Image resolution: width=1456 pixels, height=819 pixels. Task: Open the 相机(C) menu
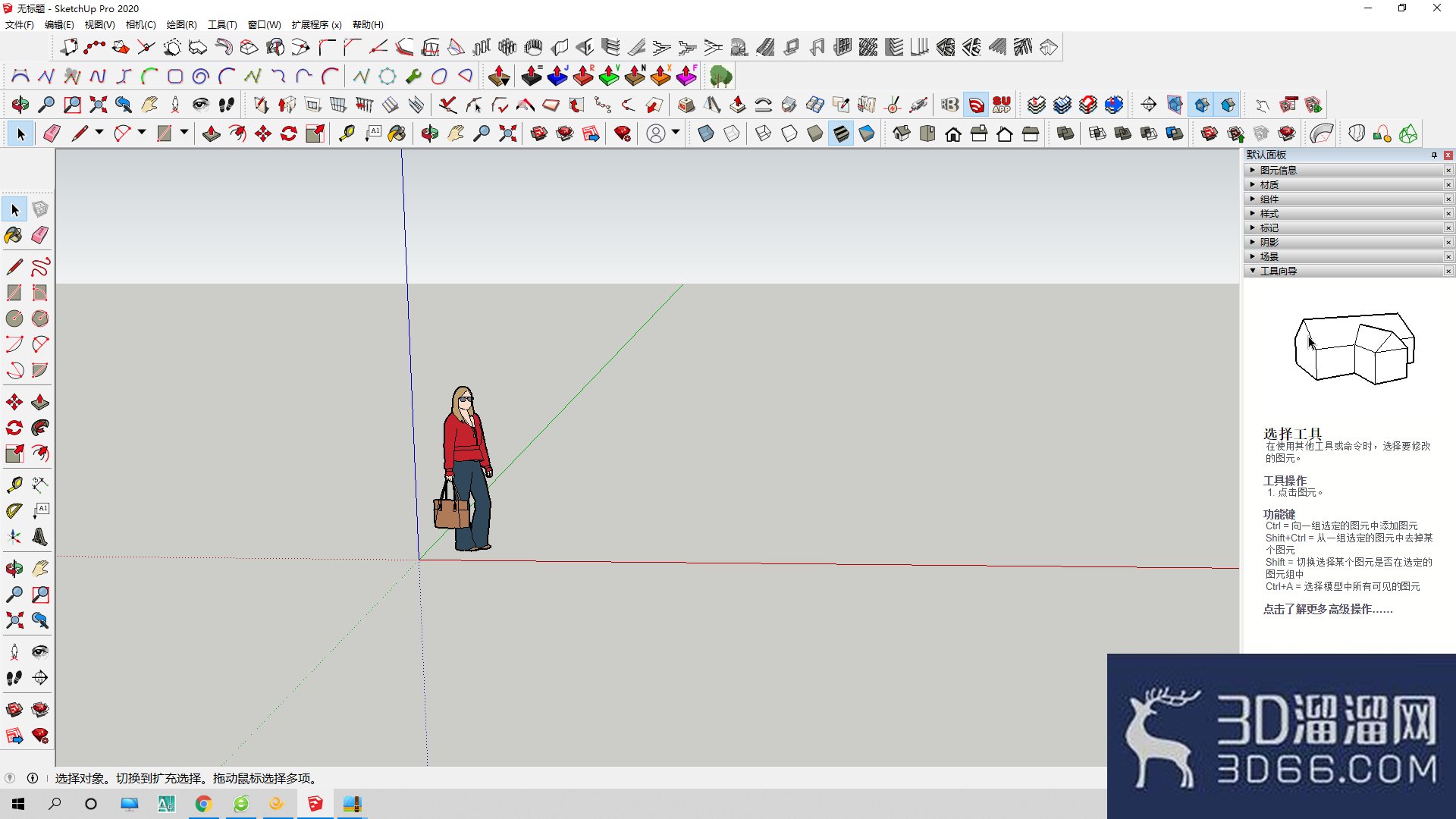pos(140,24)
